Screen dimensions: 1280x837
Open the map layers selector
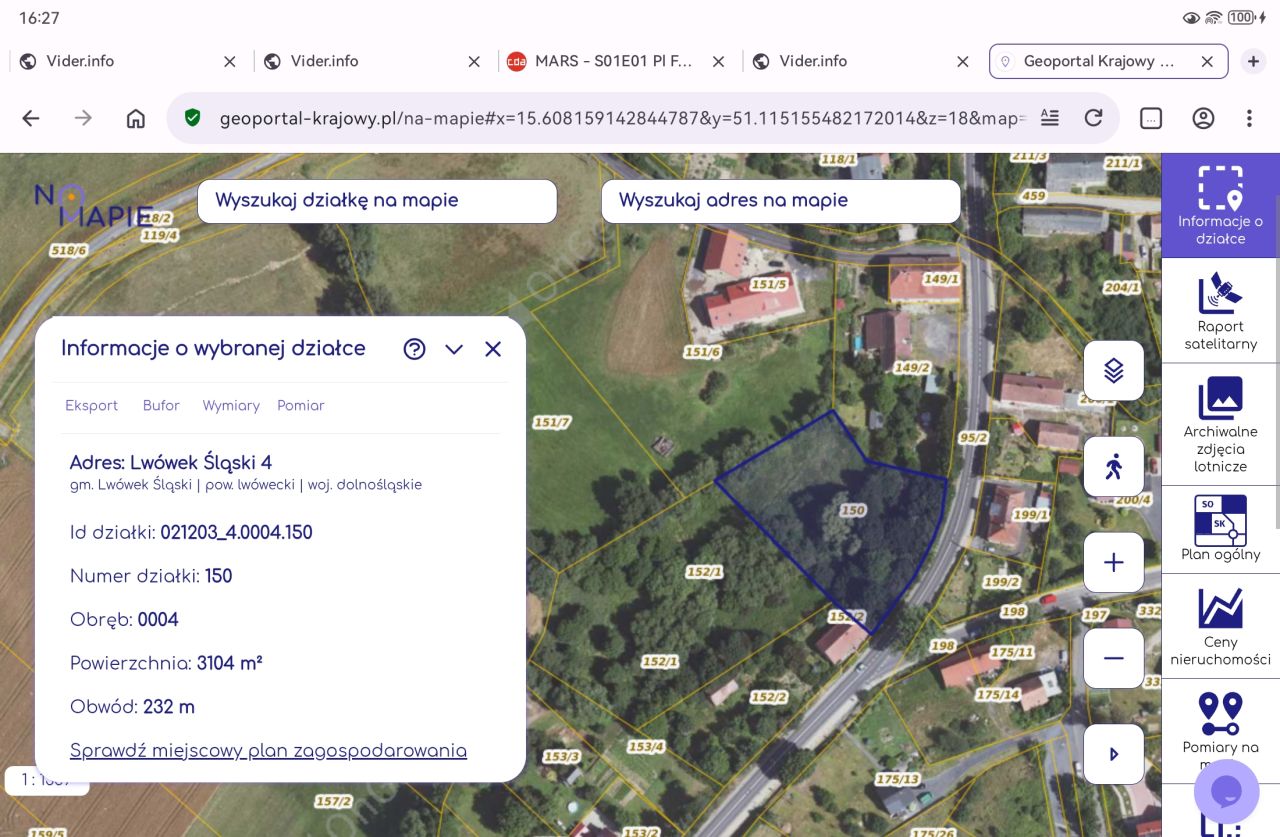[1113, 370]
